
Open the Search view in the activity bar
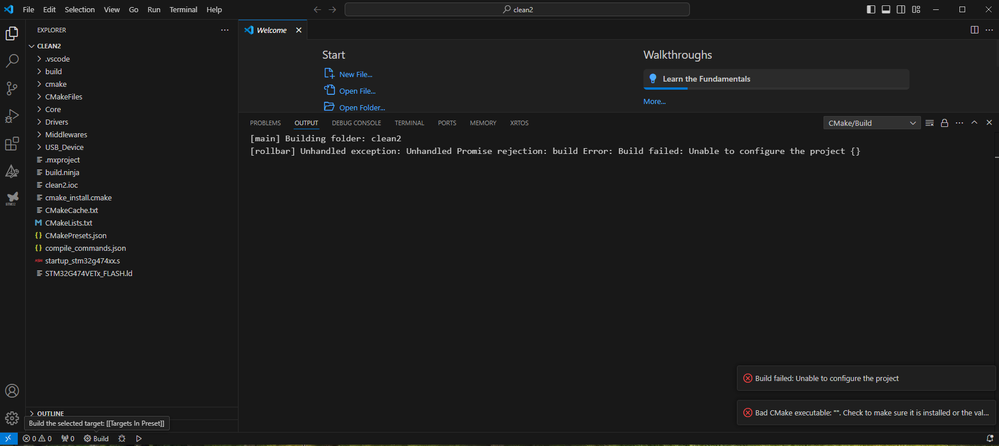tap(12, 61)
